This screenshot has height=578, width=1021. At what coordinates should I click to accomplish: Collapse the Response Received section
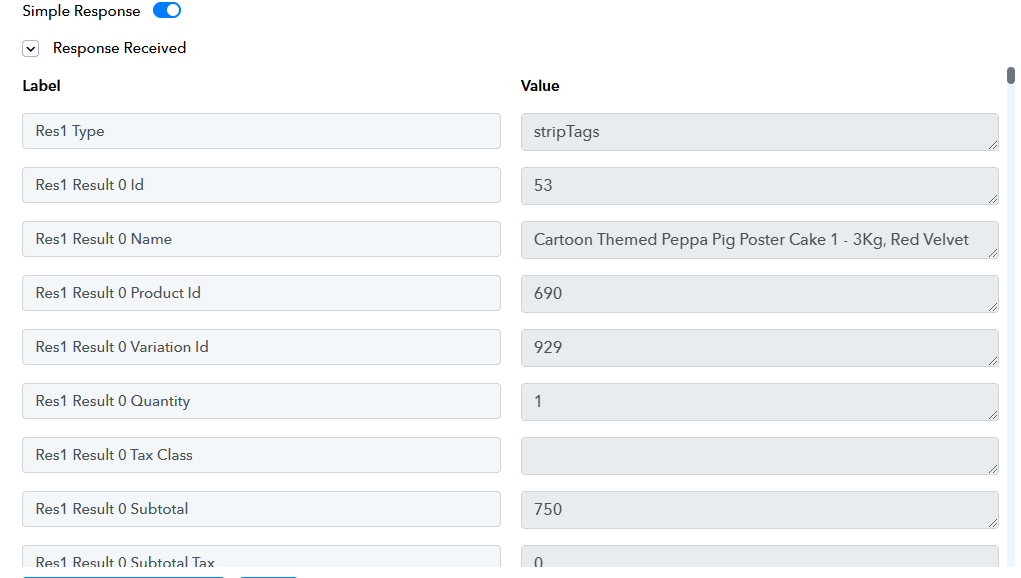pos(31,49)
